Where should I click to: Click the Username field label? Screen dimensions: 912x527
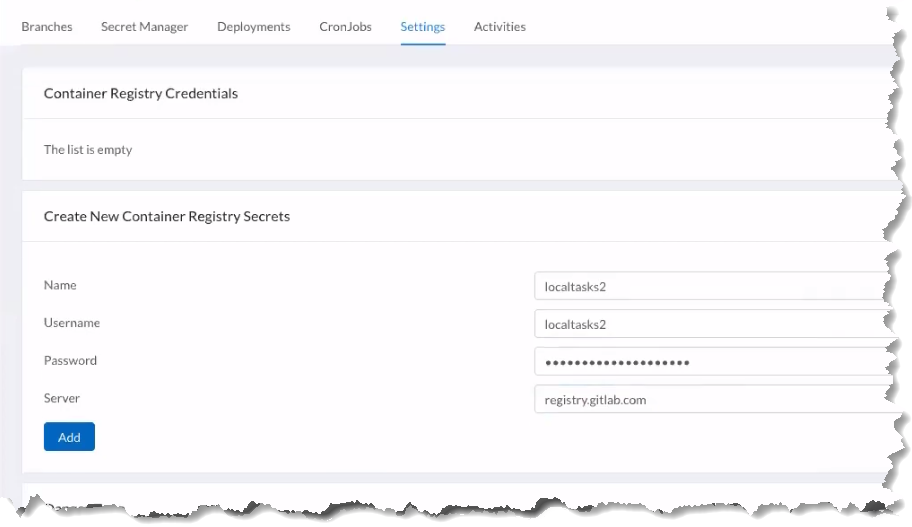point(71,323)
